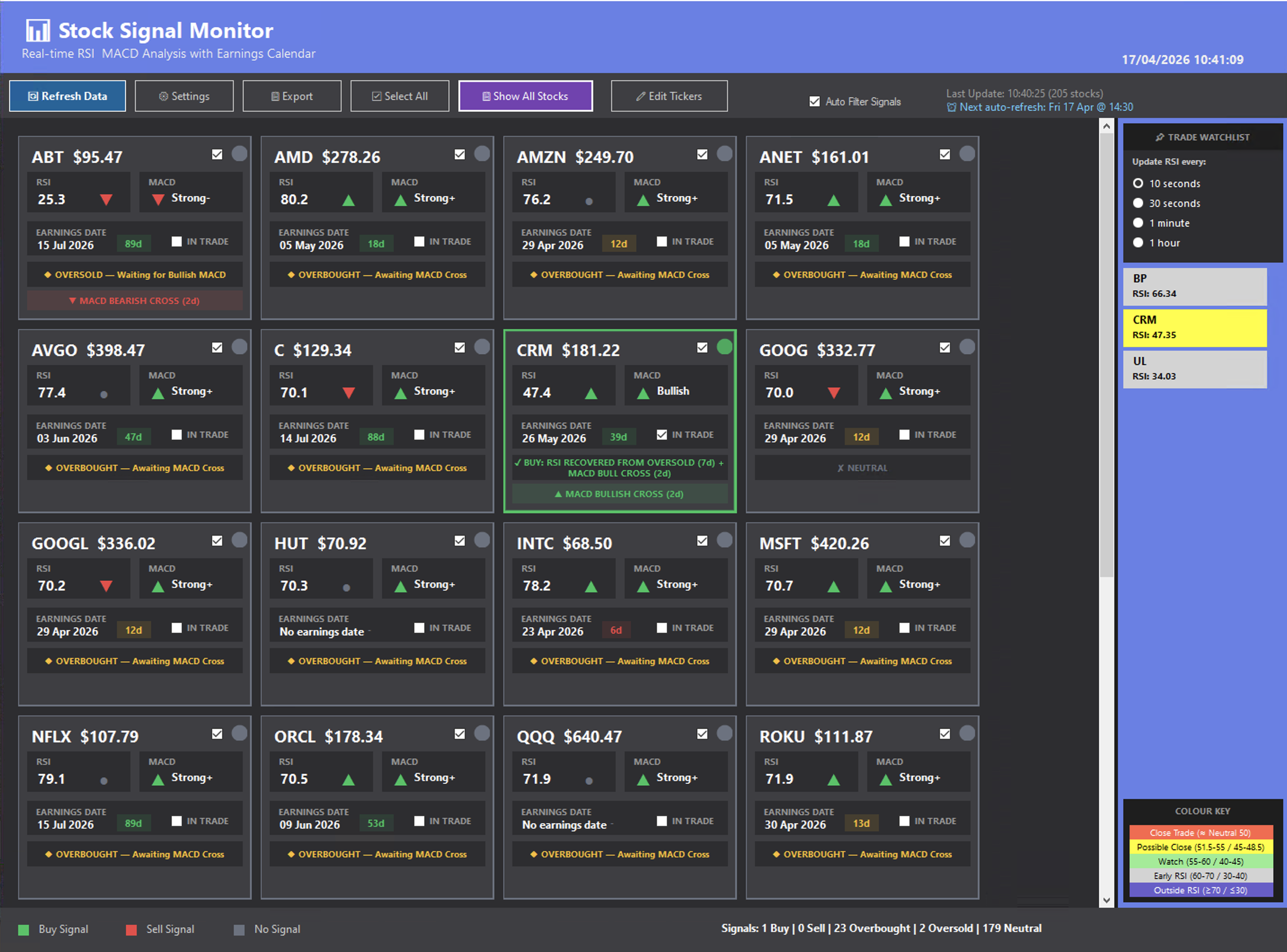
Task: Select the 10 seconds RSI update option
Action: pos(1138,183)
